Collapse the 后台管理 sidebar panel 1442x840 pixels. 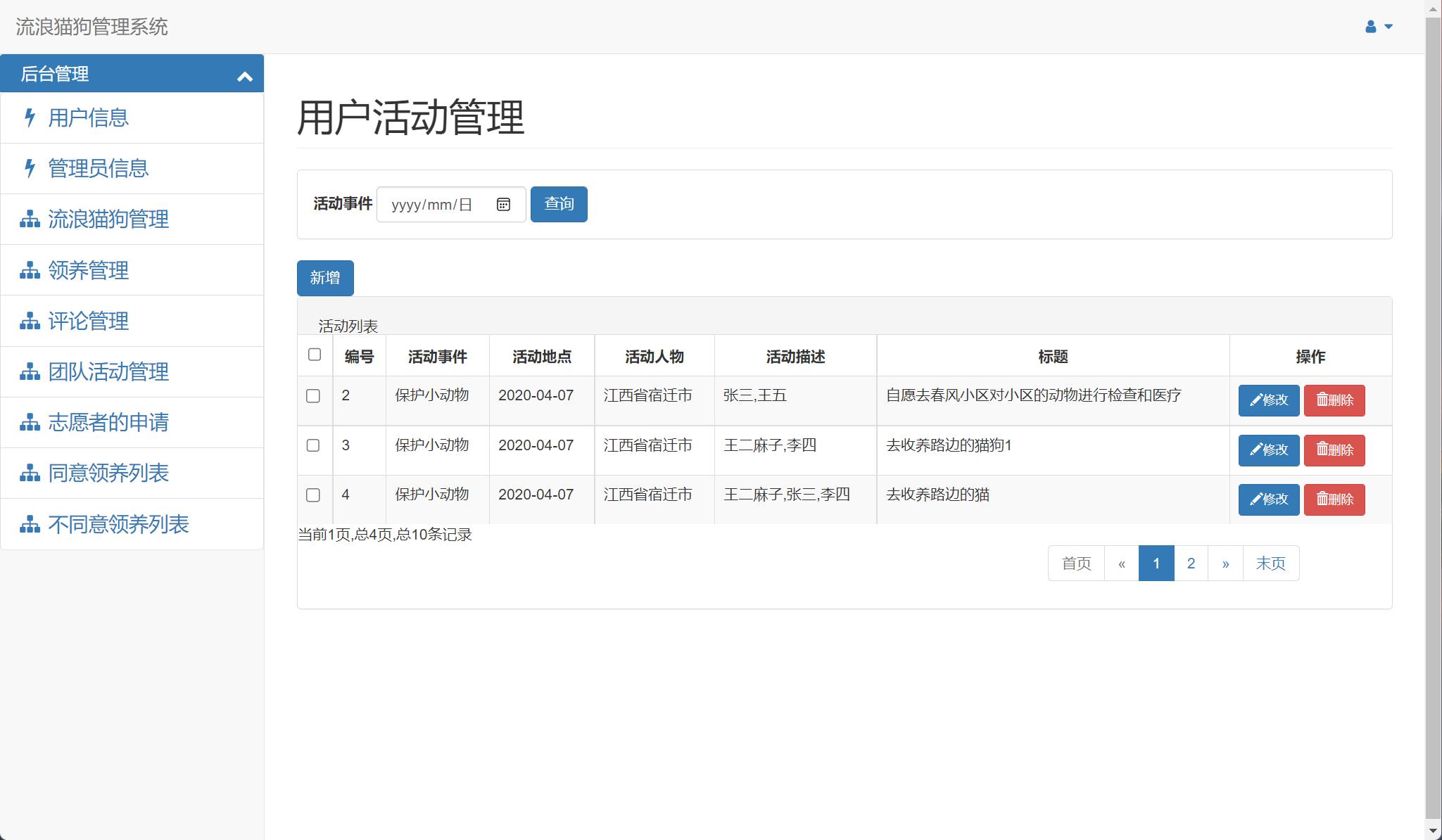pyautogui.click(x=245, y=76)
